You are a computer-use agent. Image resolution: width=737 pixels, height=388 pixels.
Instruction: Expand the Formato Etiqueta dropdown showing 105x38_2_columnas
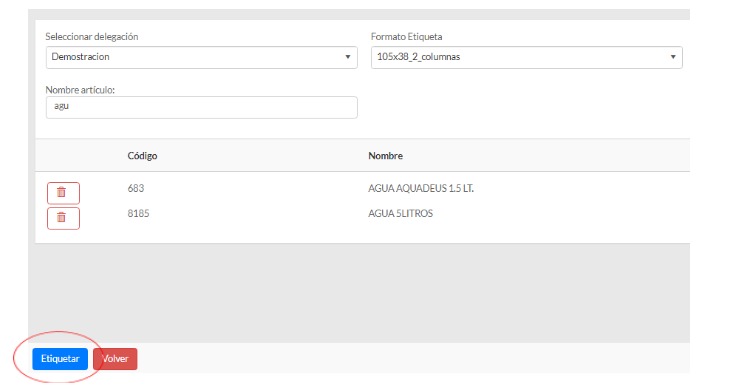526,57
